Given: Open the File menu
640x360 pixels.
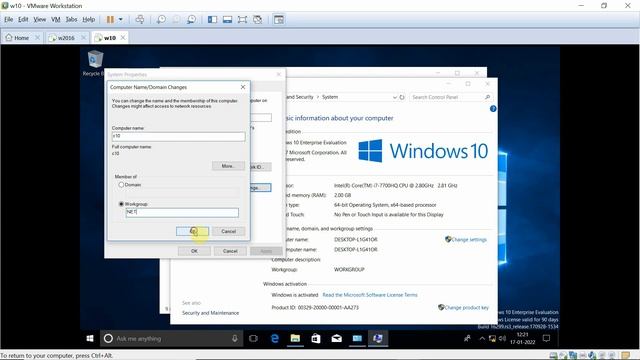Looking at the screenshot, I should pyautogui.click(x=9, y=19).
